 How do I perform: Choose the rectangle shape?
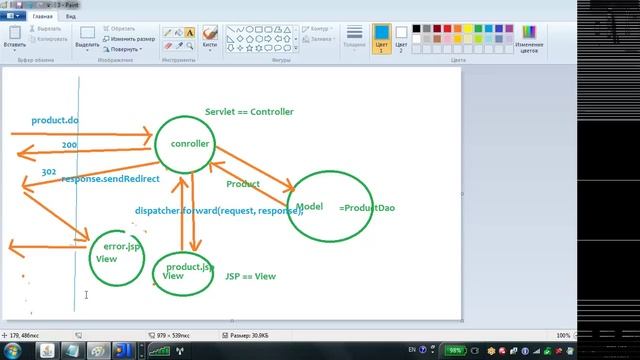[259, 29]
